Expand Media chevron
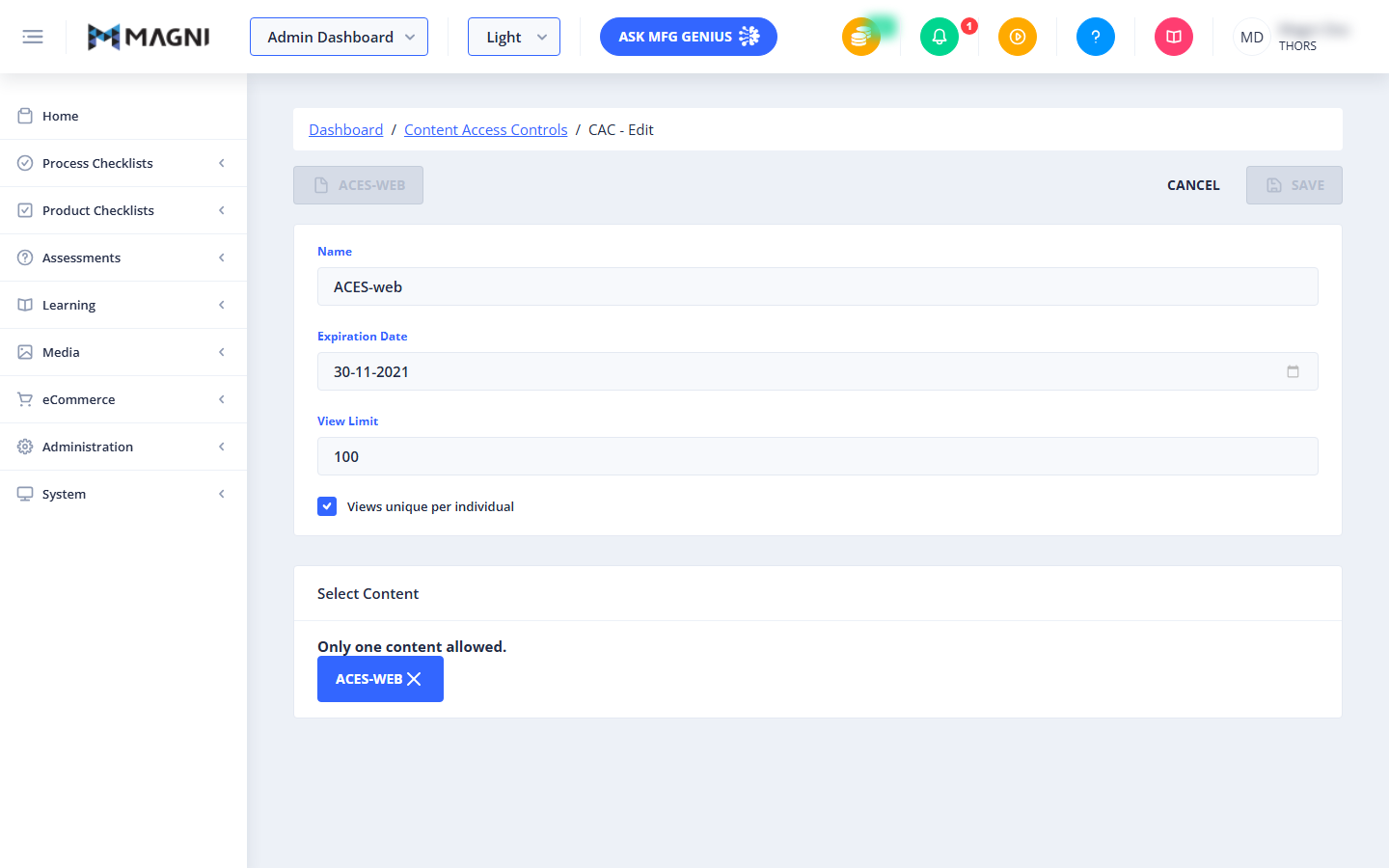1389x868 pixels. (222, 352)
